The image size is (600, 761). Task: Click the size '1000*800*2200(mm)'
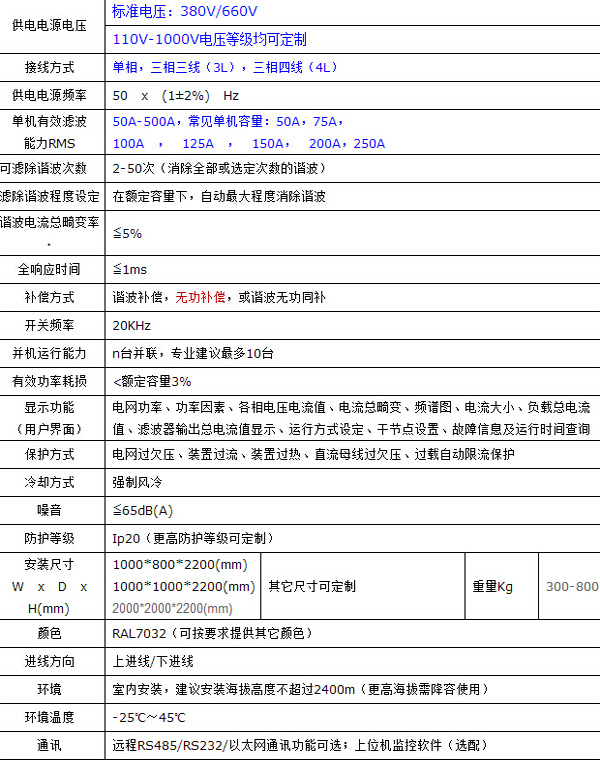180,564
